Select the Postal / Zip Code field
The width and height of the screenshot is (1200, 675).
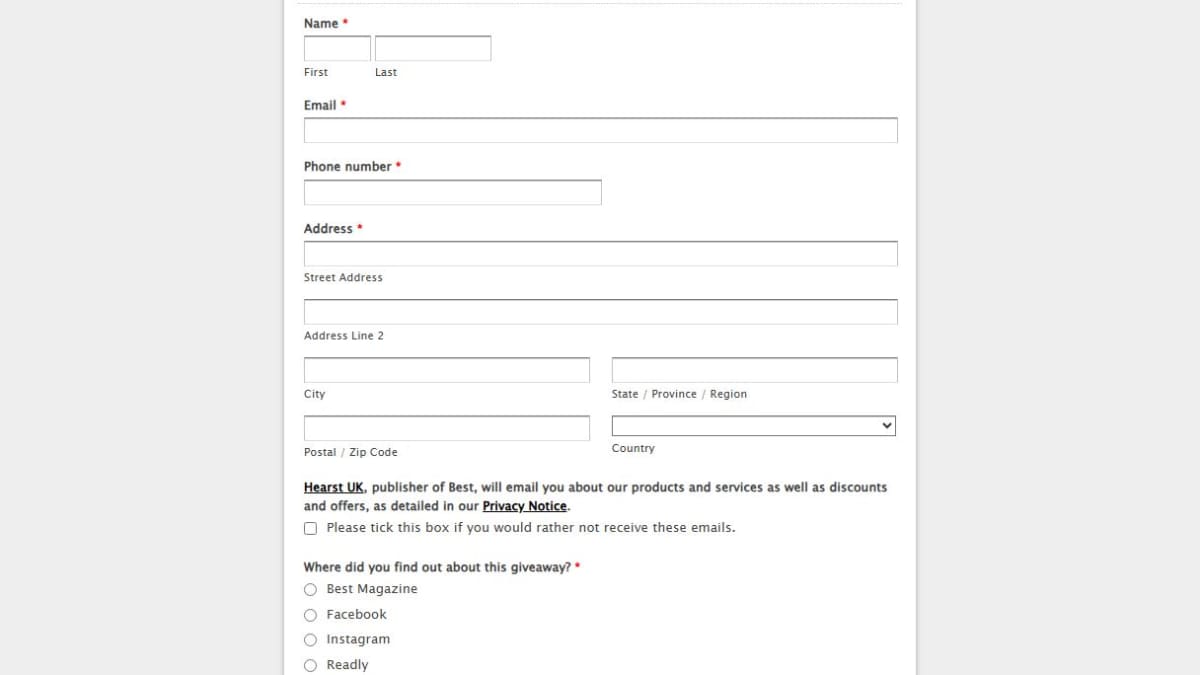(x=447, y=428)
